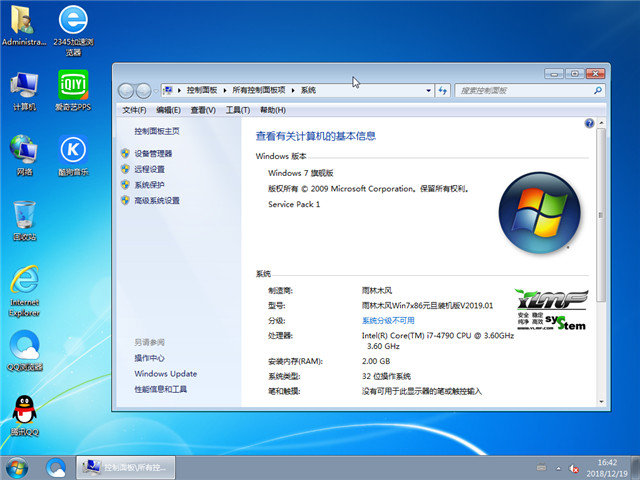
Task: Open the 计算机 desktop icon
Action: tap(24, 91)
